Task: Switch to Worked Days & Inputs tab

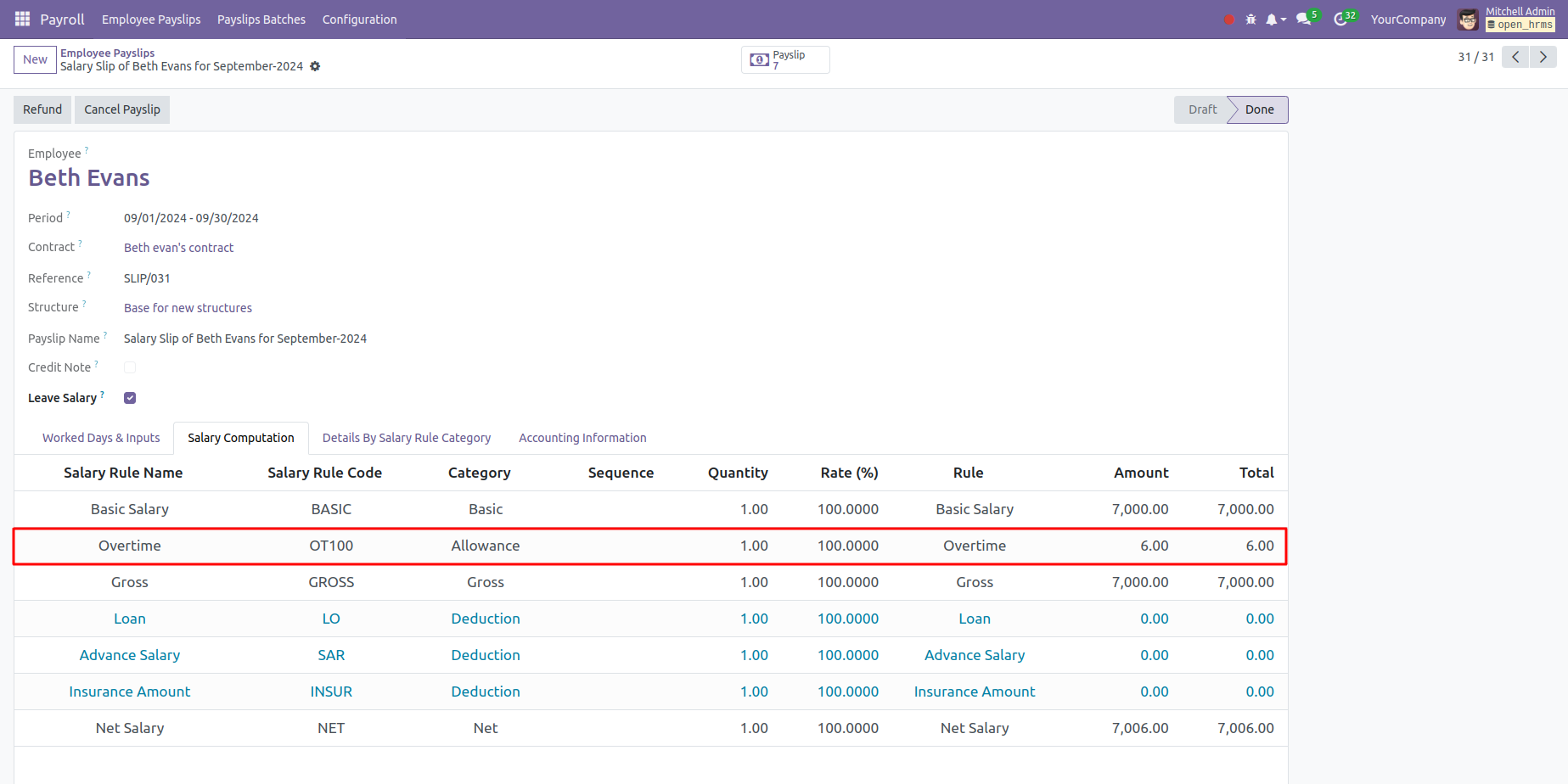Action: (101, 438)
